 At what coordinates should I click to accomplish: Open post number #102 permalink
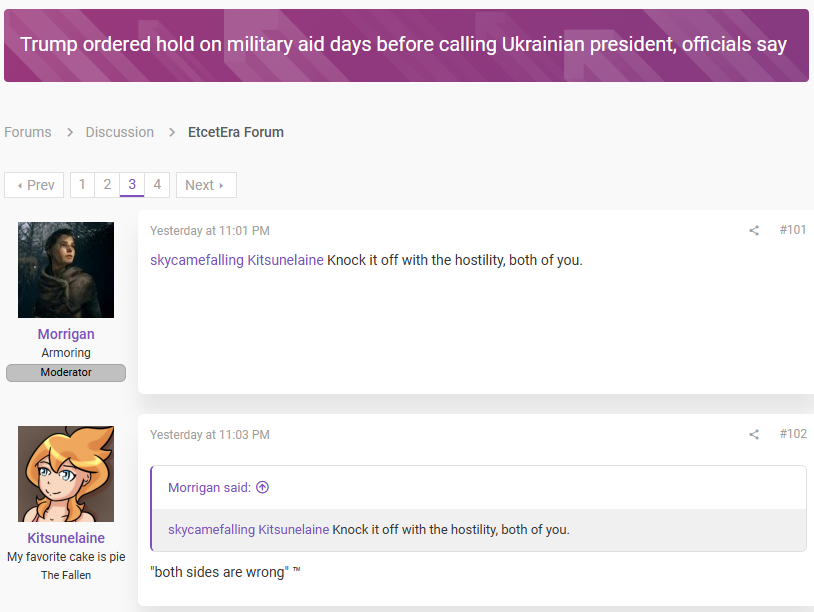[x=793, y=433]
